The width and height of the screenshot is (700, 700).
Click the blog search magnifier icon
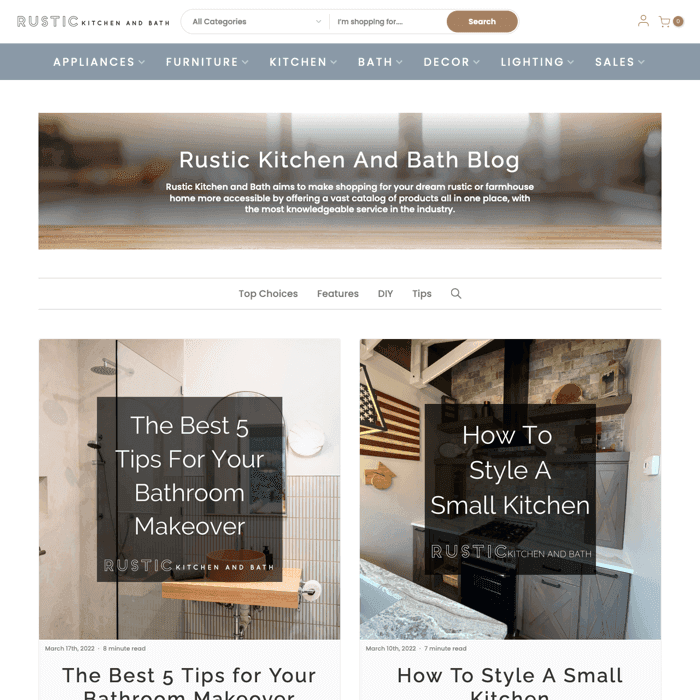455,293
